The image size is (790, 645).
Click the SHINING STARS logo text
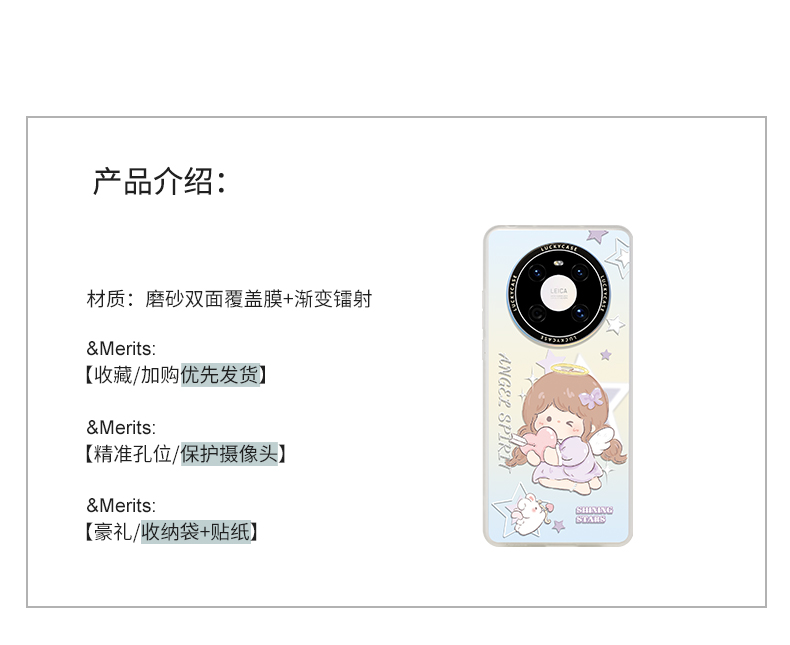click(x=594, y=514)
